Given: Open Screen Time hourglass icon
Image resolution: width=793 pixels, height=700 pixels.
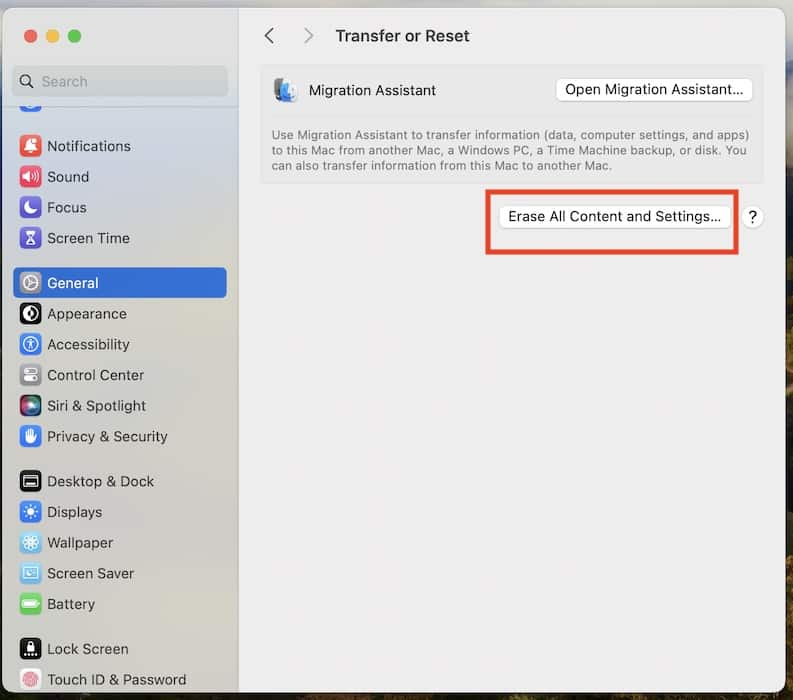Looking at the screenshot, I should [30, 238].
